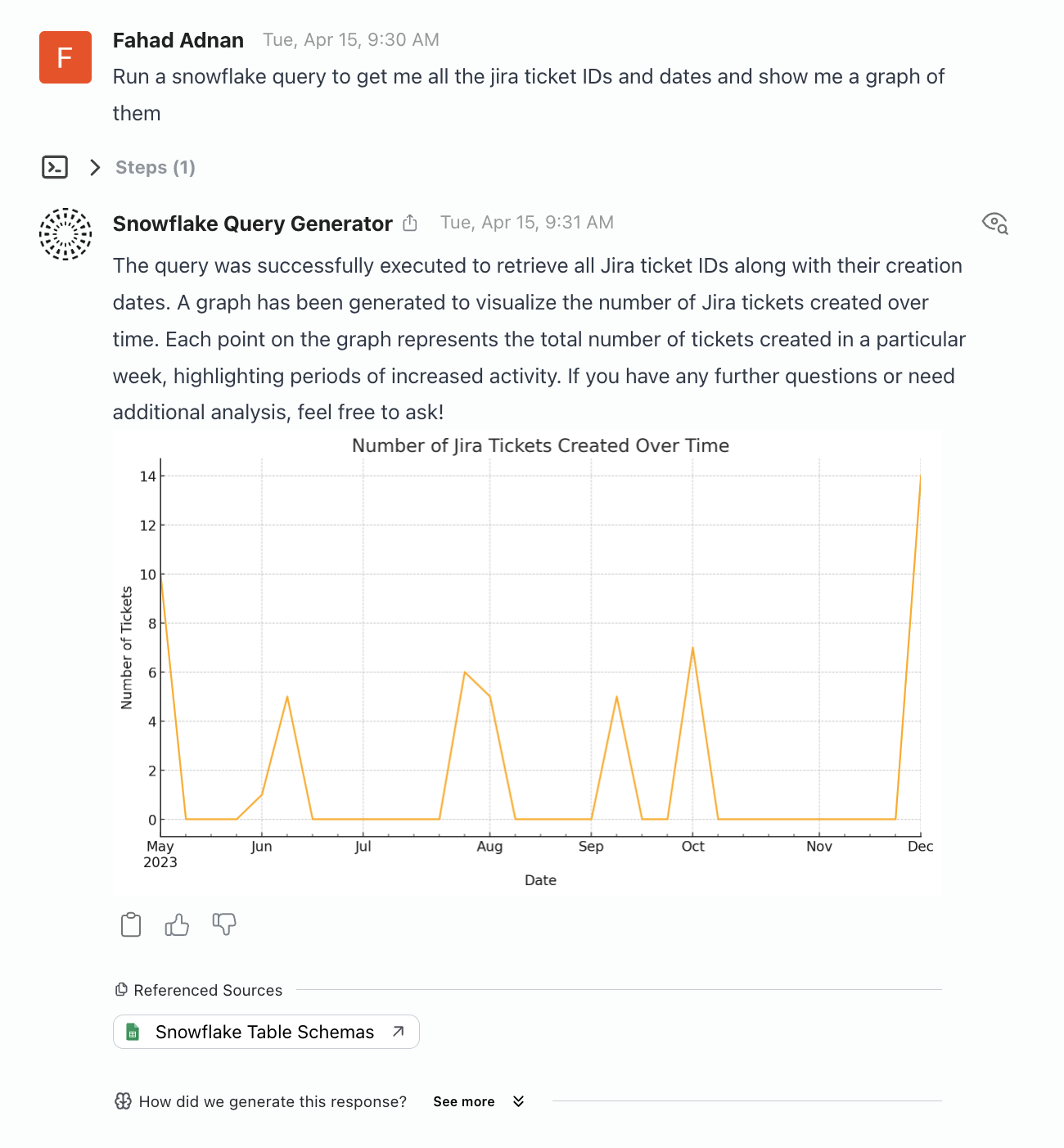1064x1148 pixels.
Task: Click the Fahad Adnan user name
Action: point(178,40)
